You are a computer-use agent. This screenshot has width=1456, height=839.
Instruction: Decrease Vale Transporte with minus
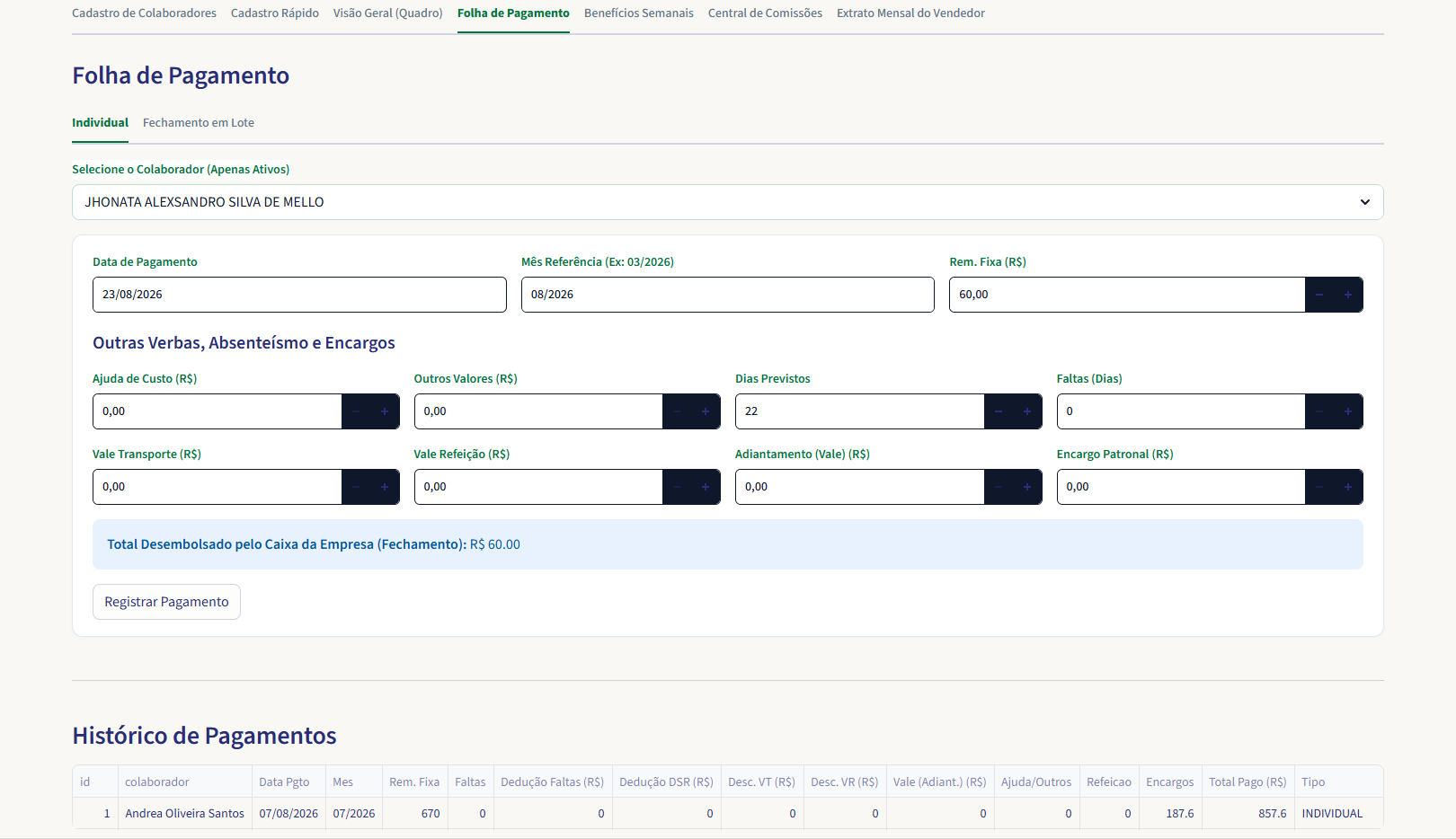coord(356,487)
